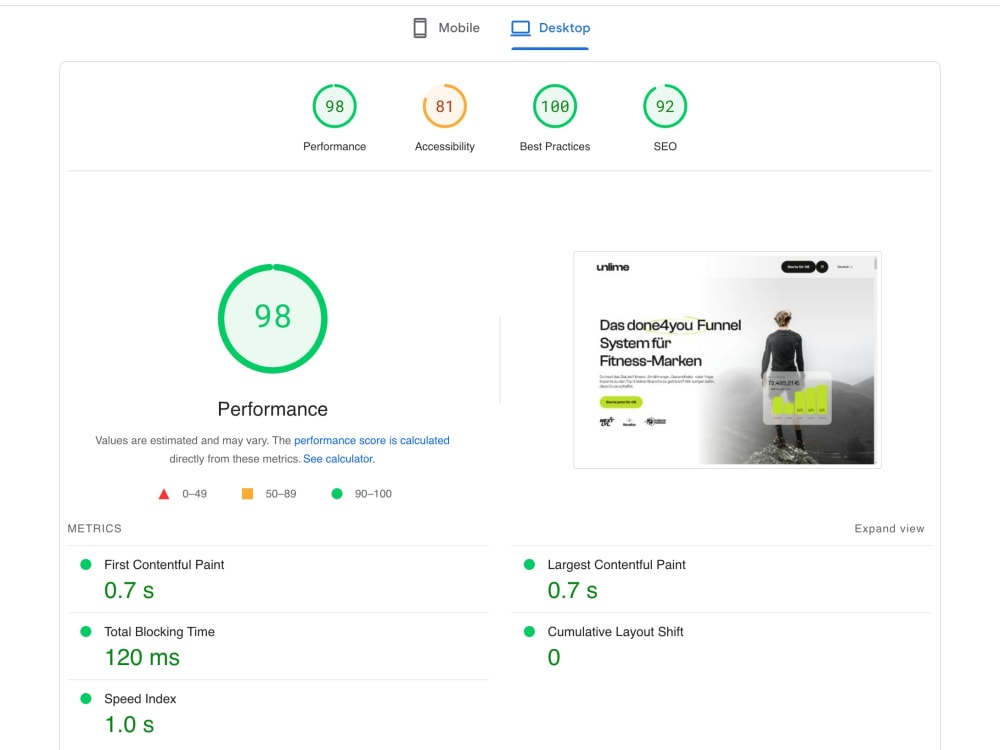The height and width of the screenshot is (750, 1000).
Task: Click the First Contentful Paint metric label
Action: (164, 564)
